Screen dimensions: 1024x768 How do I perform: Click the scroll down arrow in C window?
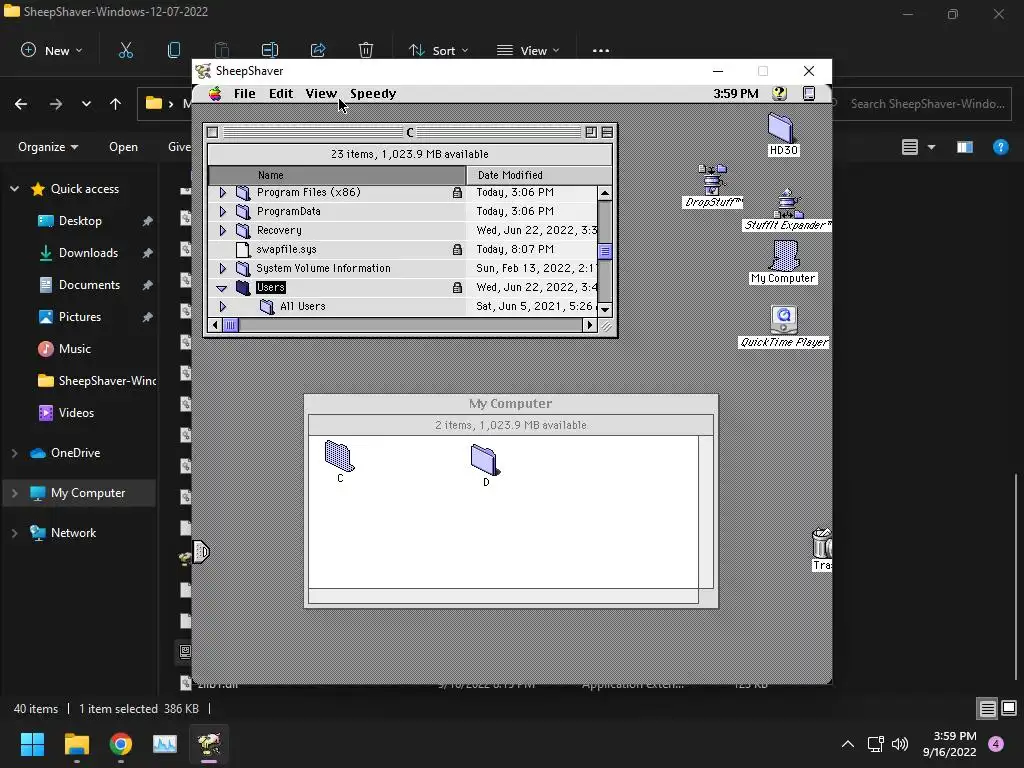tap(605, 310)
